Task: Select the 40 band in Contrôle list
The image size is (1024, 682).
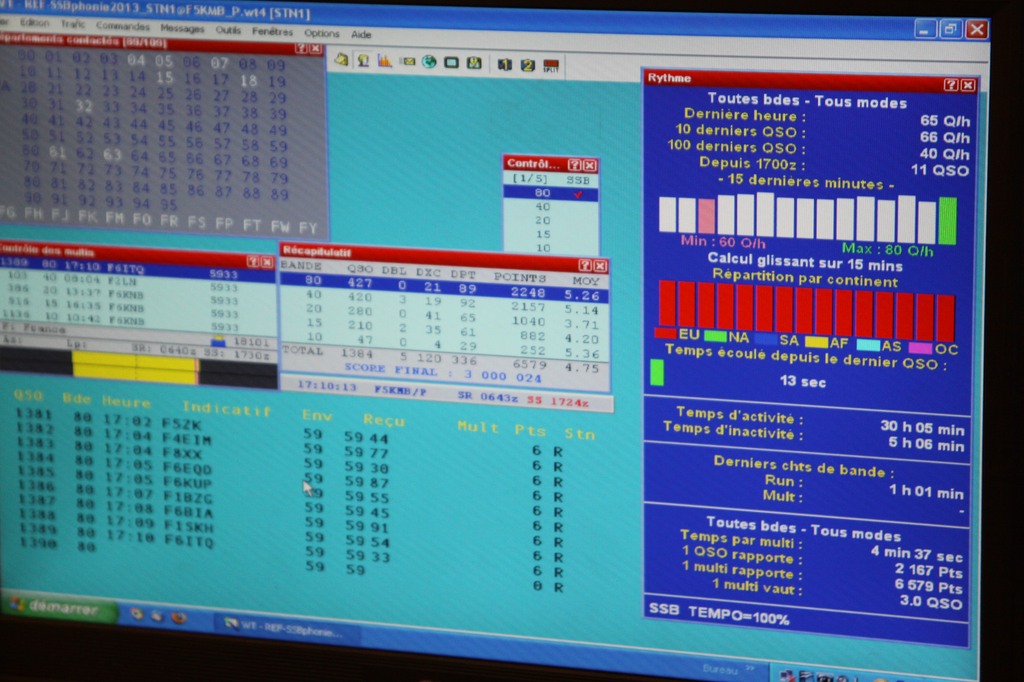Action: tap(543, 207)
